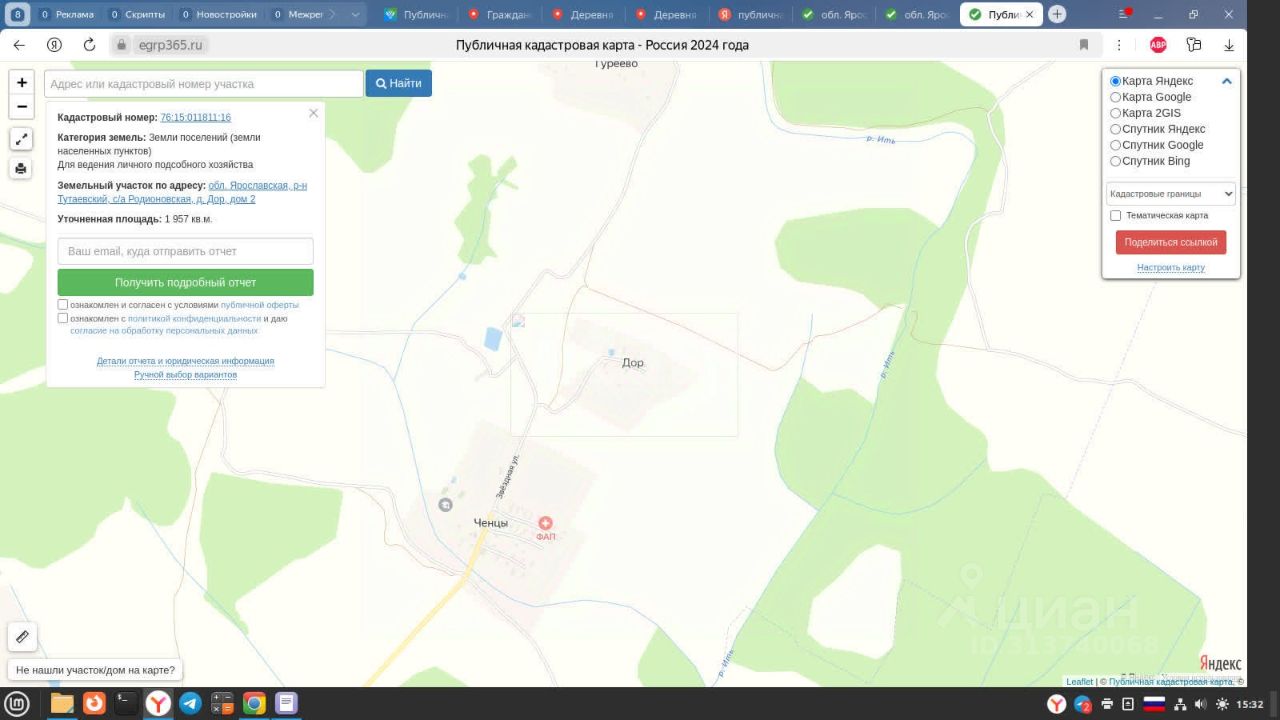Image resolution: width=1280 pixels, height=720 pixels.
Task: Zoom out with the map minus button
Action: coord(22,107)
